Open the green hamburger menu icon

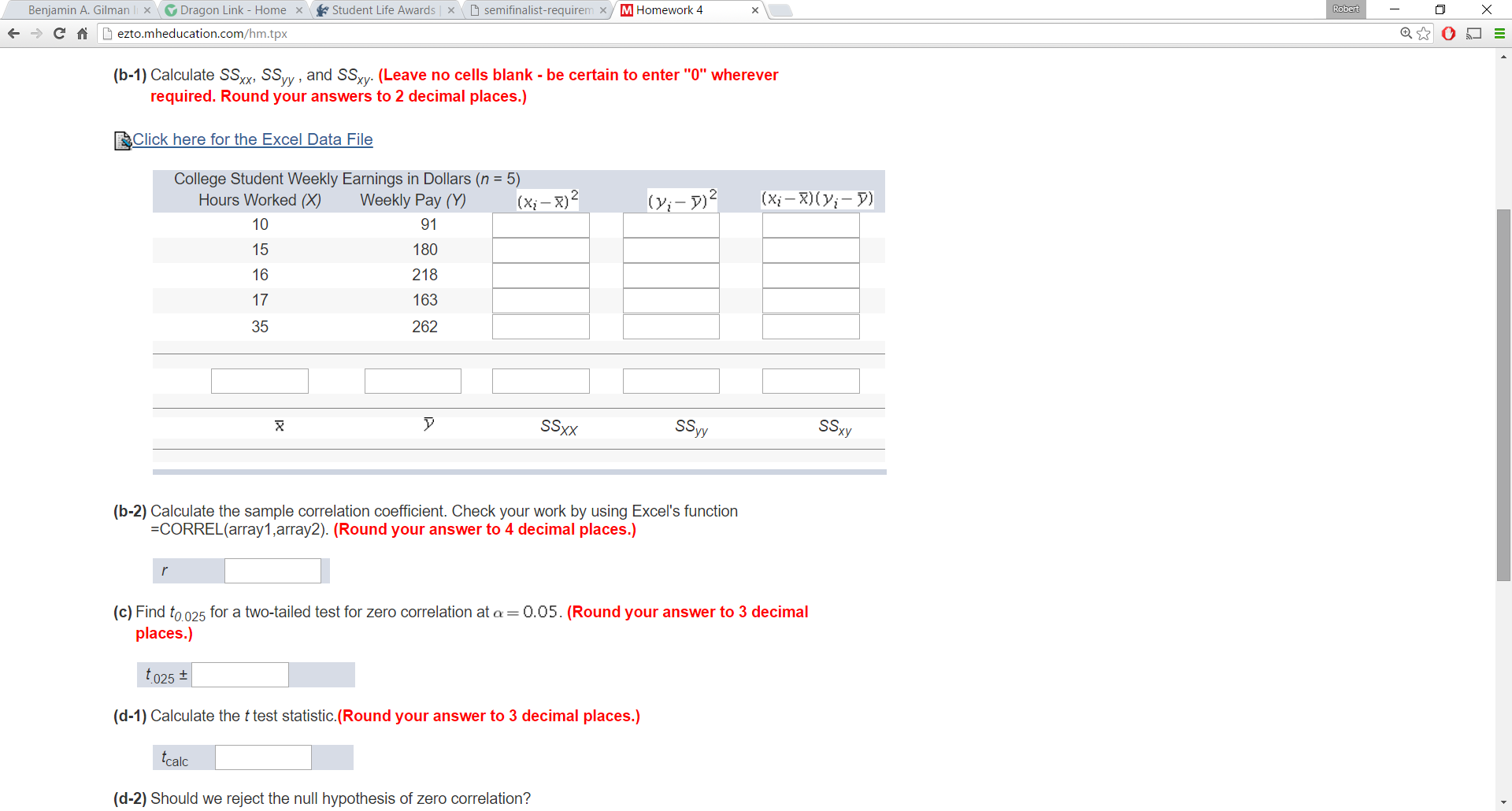(1498, 34)
